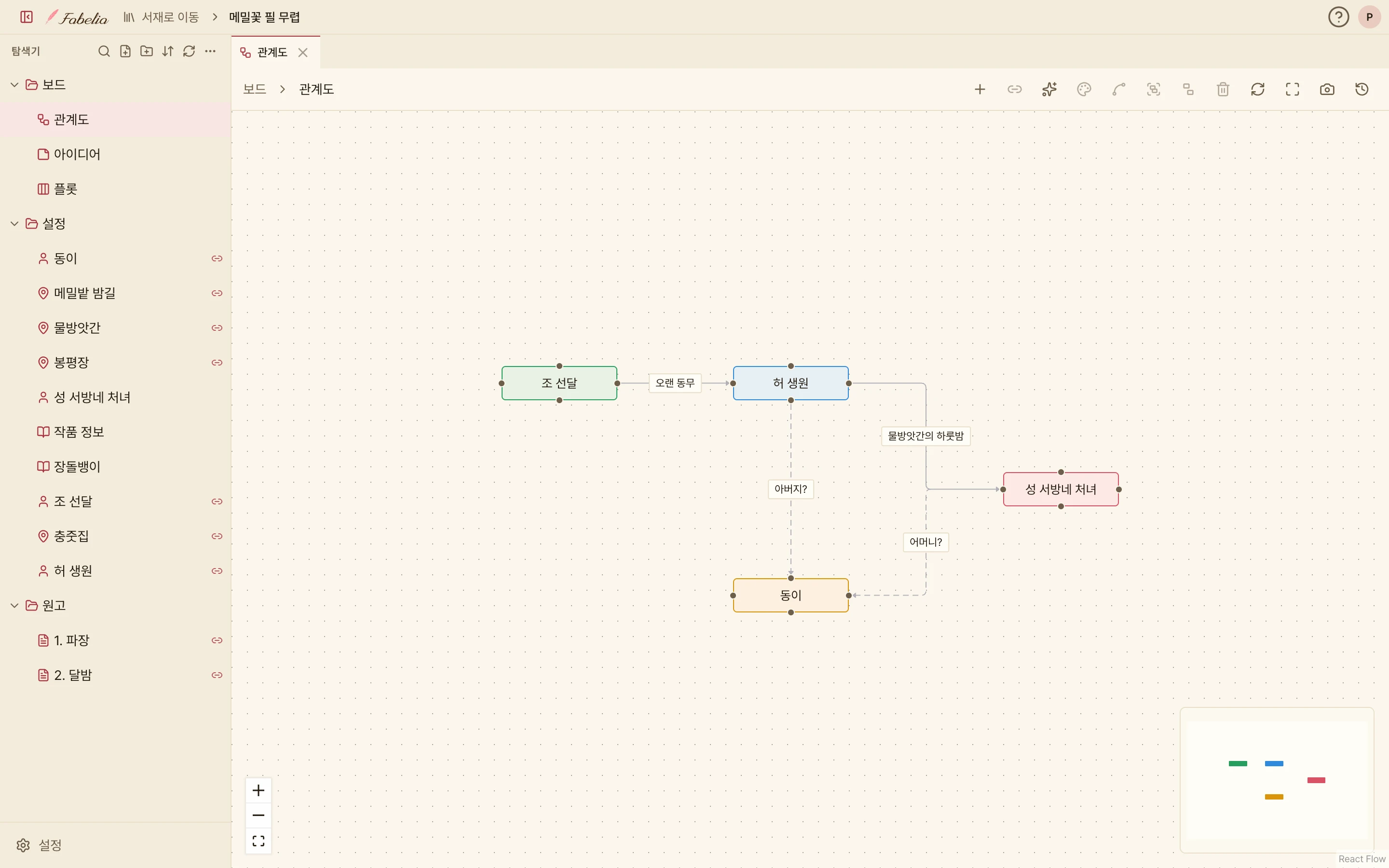The height and width of the screenshot is (868, 1389).
Task: Click the group selection toolbar icon
Action: pos(1154,89)
